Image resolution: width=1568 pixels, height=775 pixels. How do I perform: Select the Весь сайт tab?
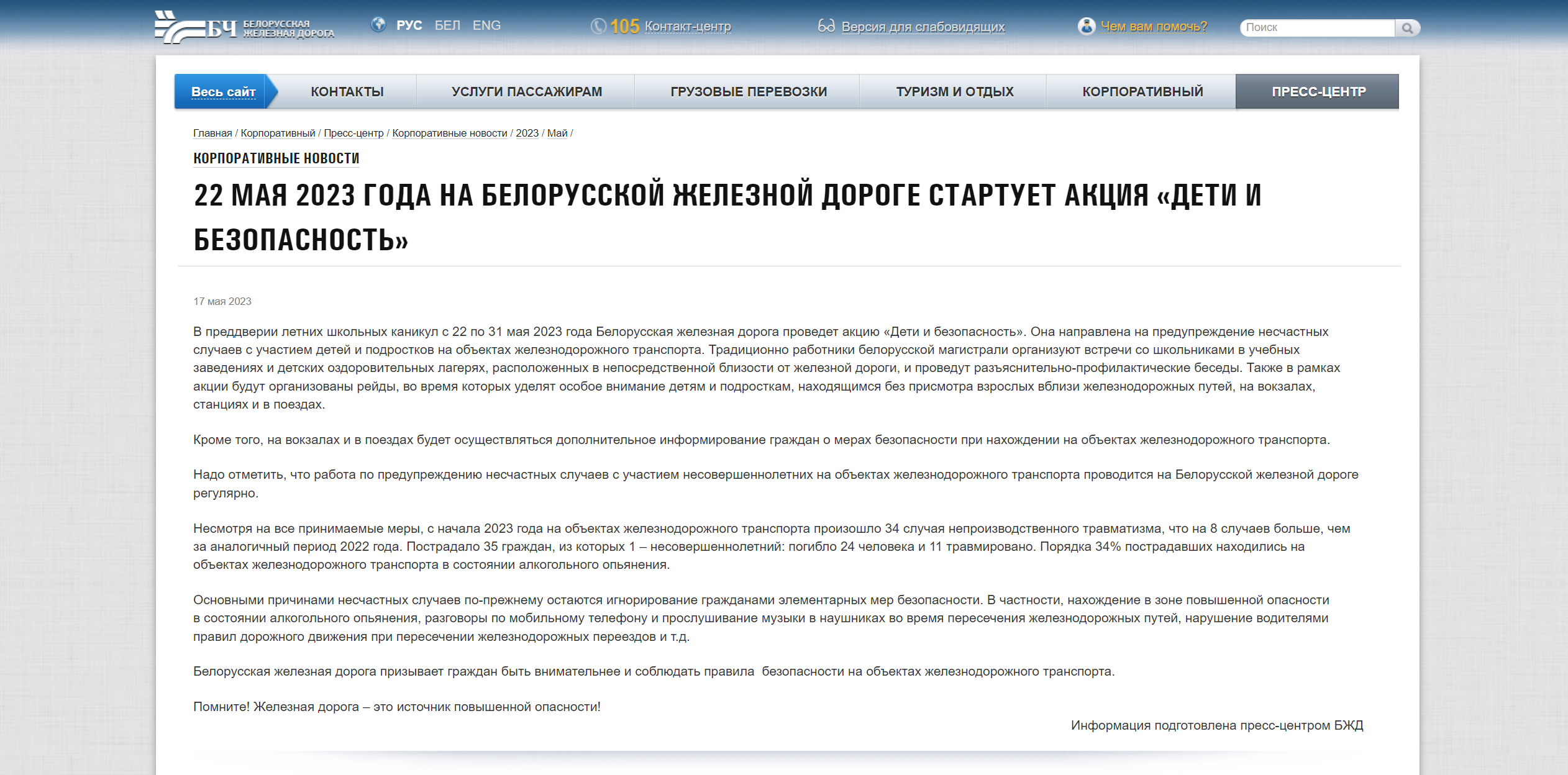point(224,91)
